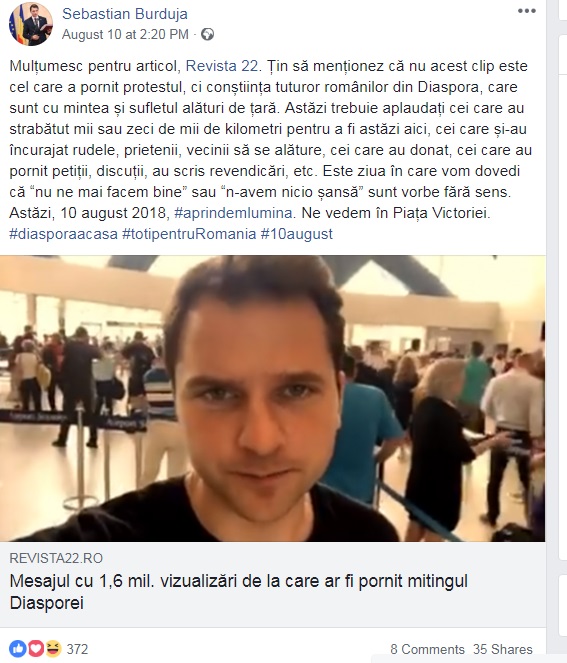
Task: Open the August 10 at 2:20 PM timestamp
Action: [x=125, y=34]
